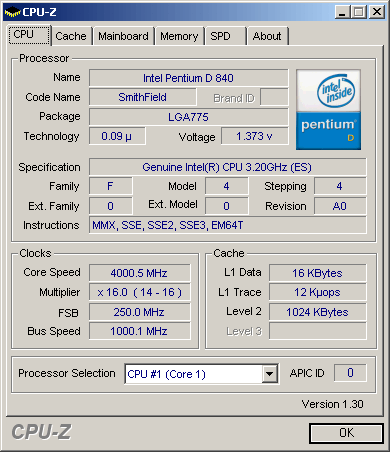Screen dimensions: 390x452
Task: Click the Name field Intel Pentium D 840
Action: coord(189,78)
